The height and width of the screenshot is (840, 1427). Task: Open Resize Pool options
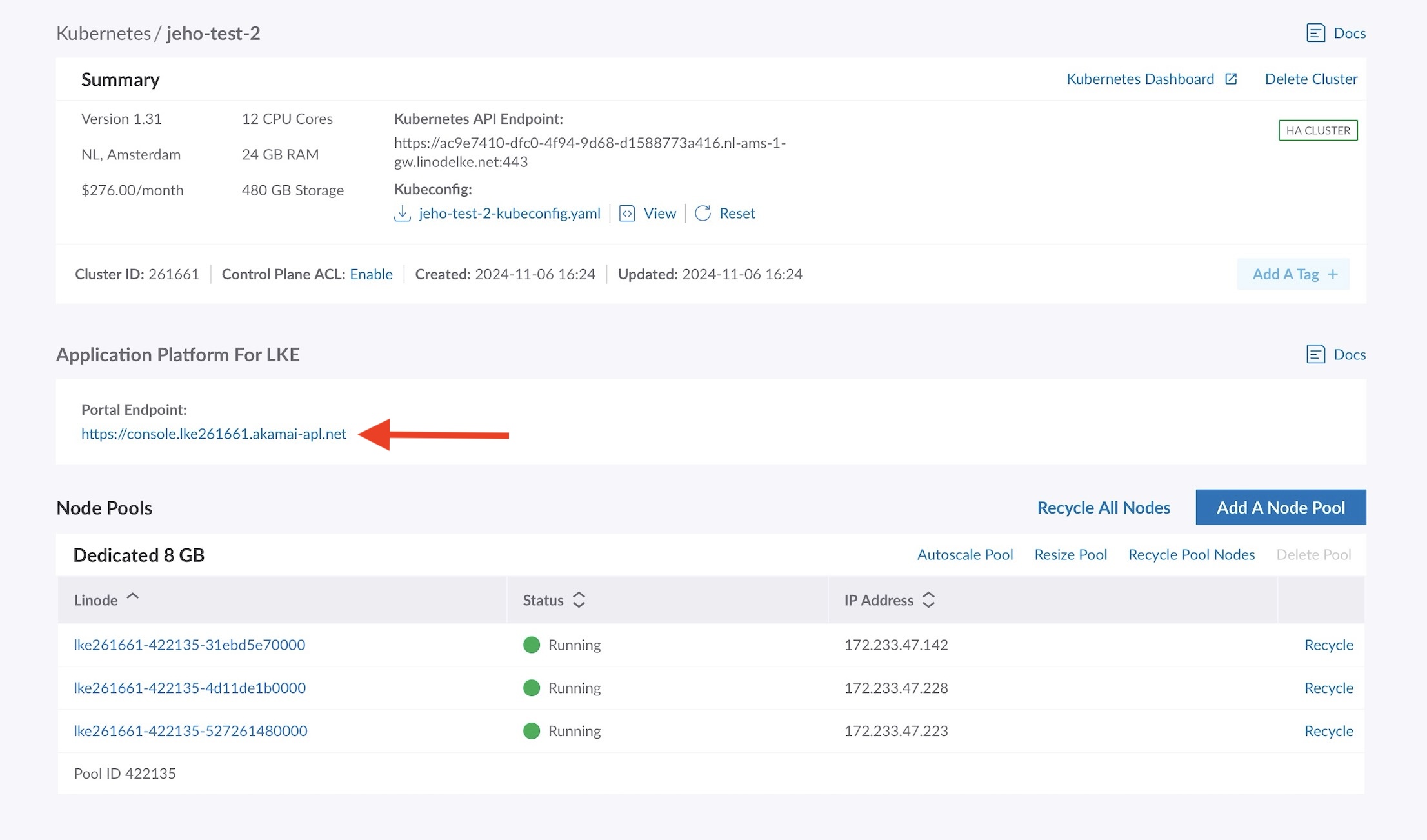coord(1071,554)
